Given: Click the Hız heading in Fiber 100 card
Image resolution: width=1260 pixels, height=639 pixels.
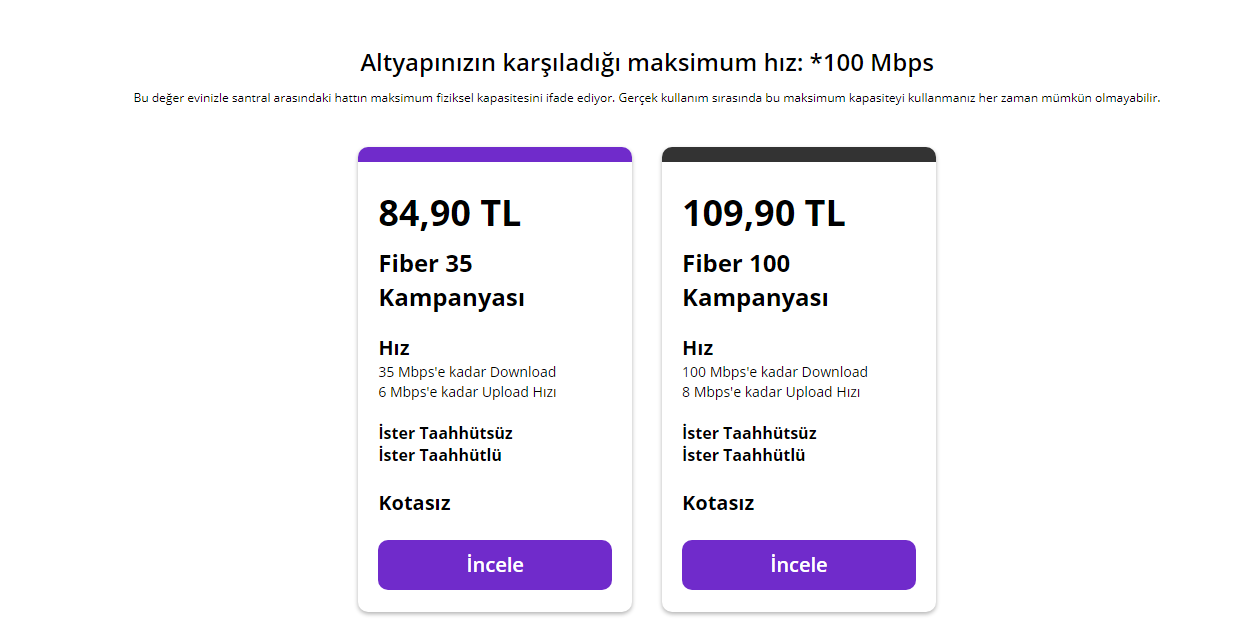Looking at the screenshot, I should point(698,348).
